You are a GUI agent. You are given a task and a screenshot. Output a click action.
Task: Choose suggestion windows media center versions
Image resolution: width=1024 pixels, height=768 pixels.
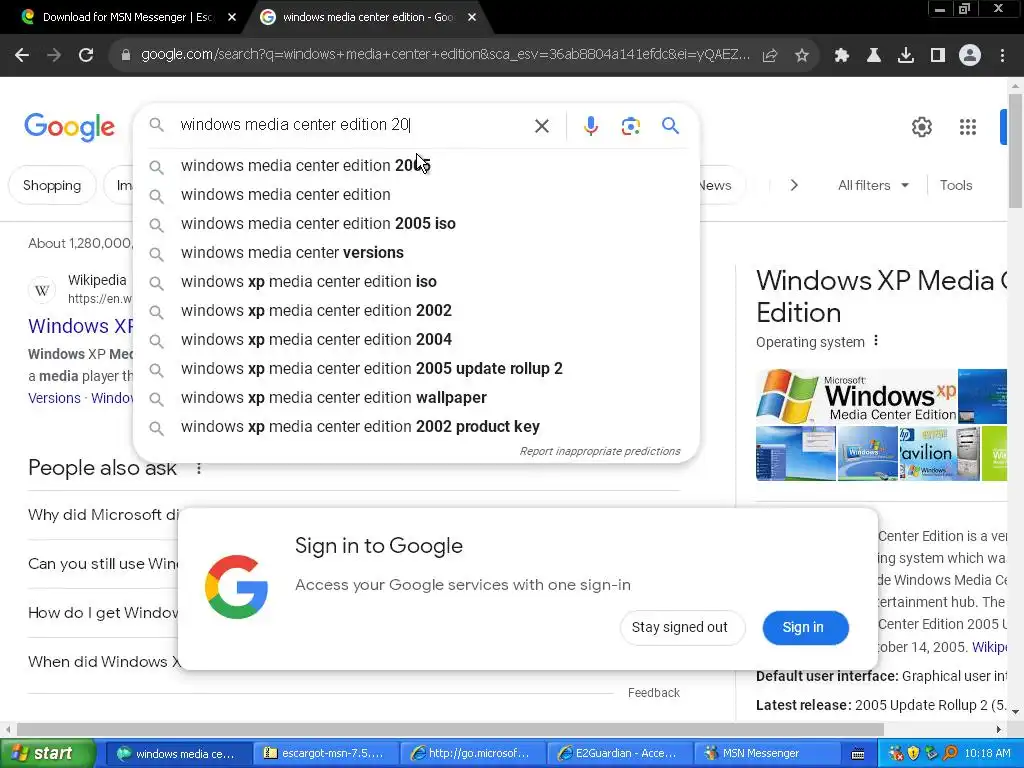(416, 253)
